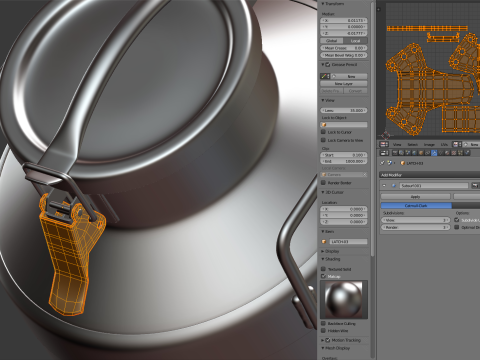Click the New Layer button

pos(344,84)
